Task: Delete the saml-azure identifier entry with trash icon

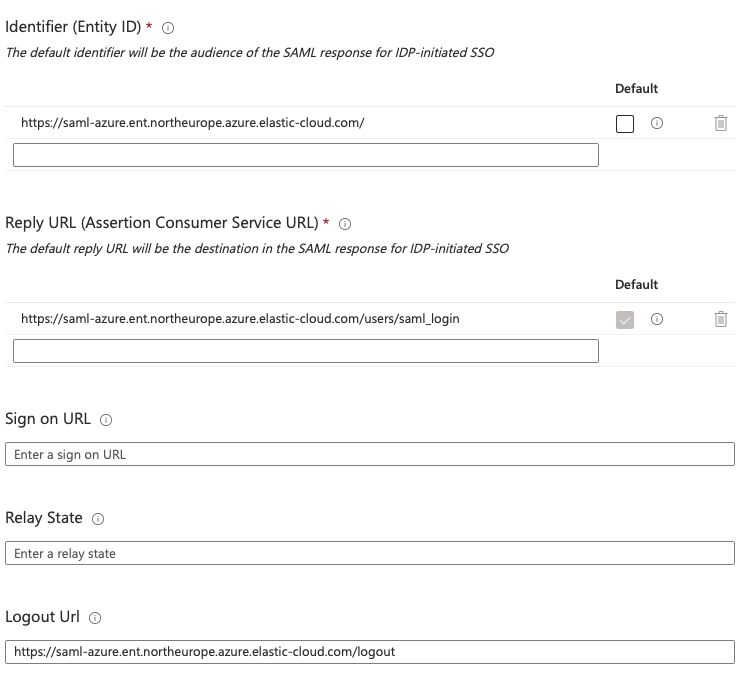Action: click(720, 123)
